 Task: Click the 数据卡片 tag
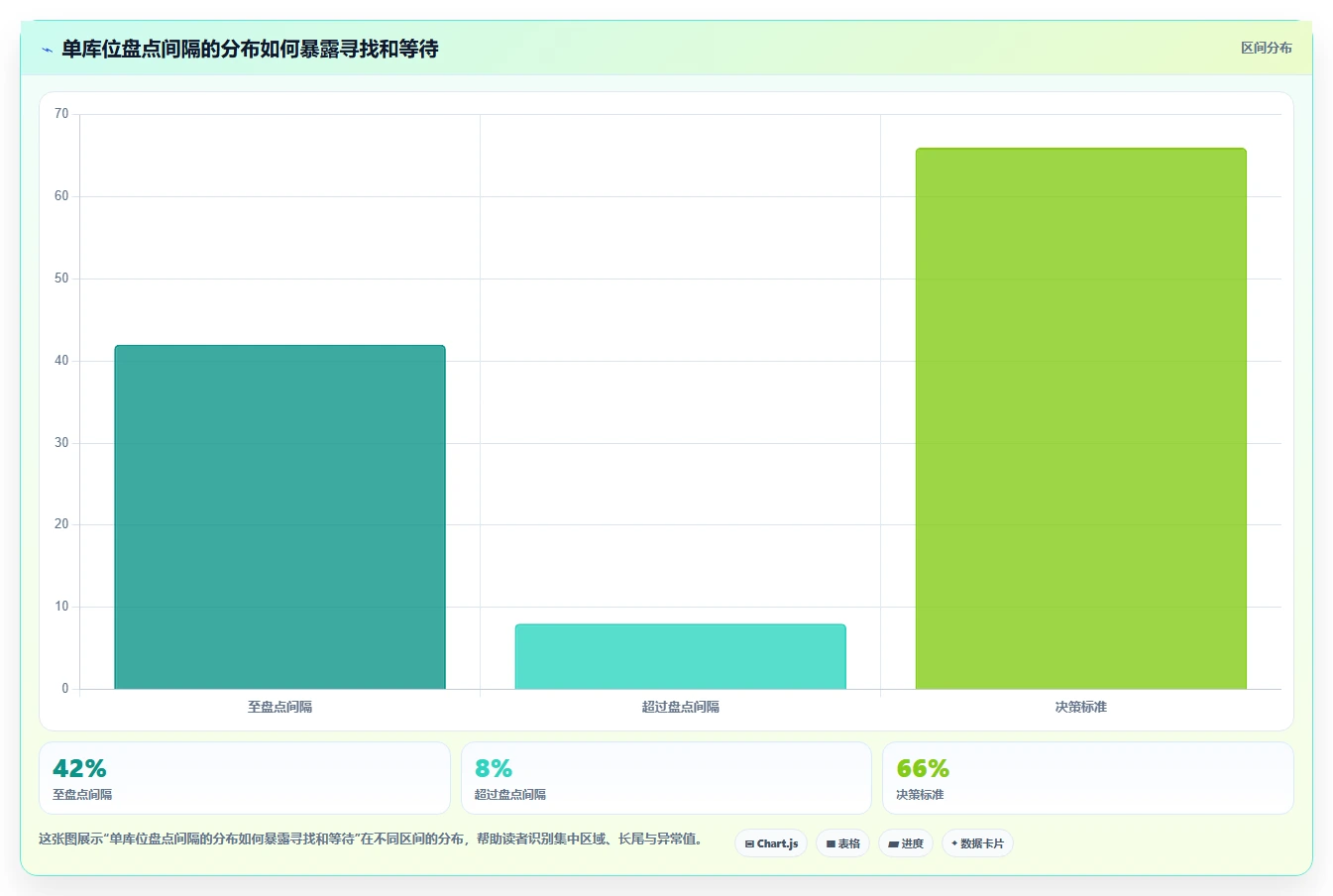[x=977, y=843]
